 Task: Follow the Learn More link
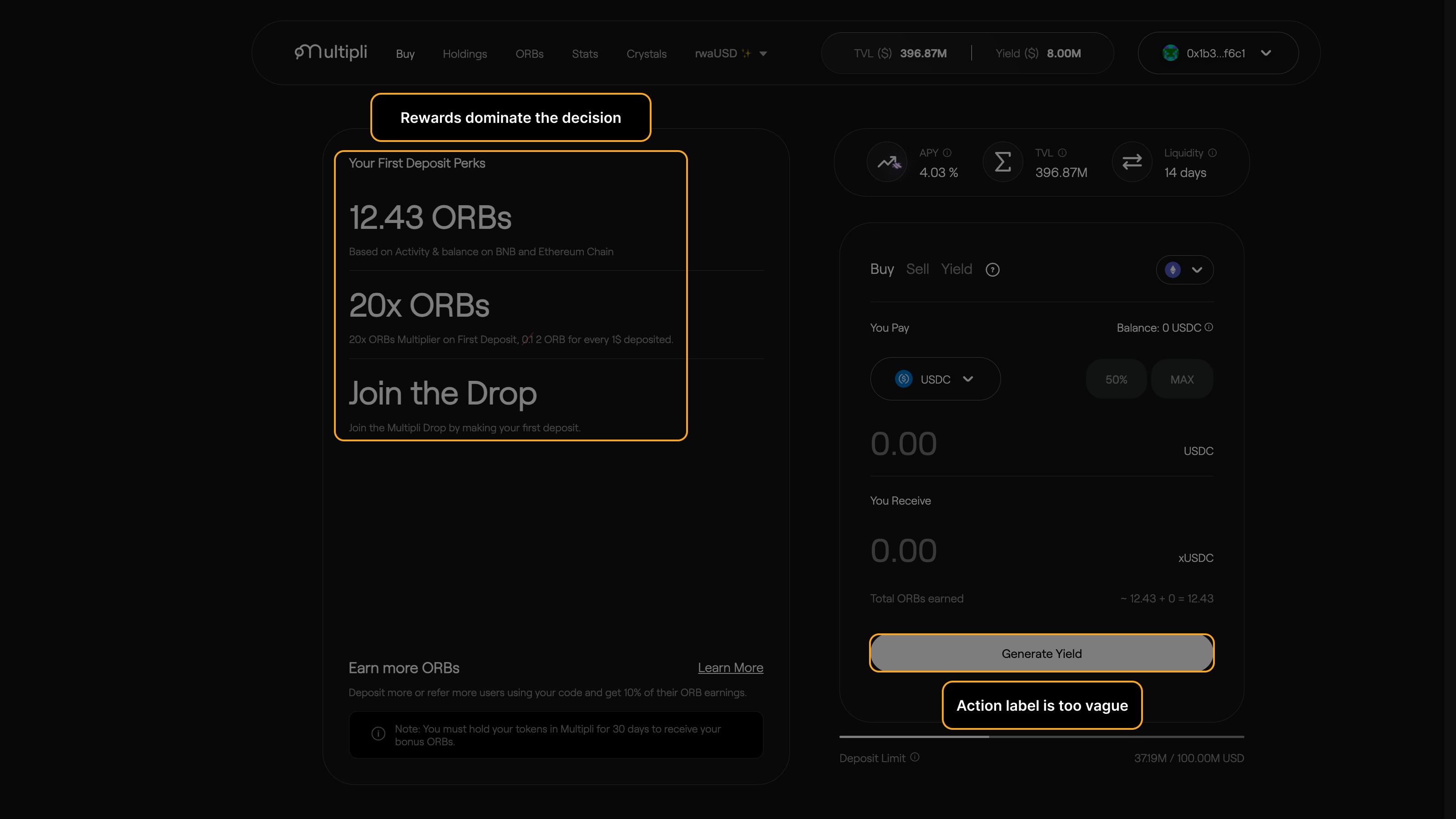[730, 667]
